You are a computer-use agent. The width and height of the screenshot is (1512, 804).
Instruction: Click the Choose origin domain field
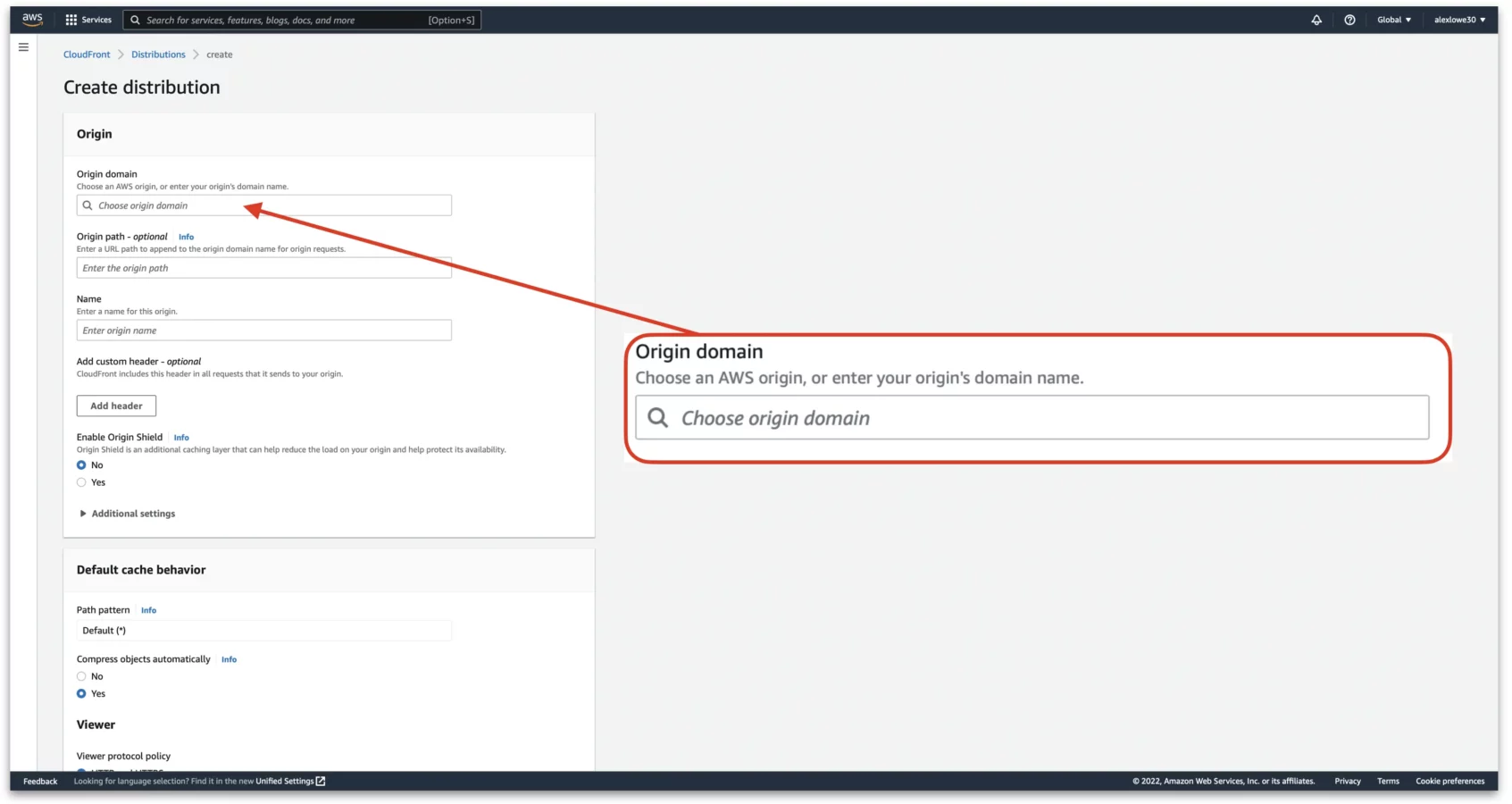(x=264, y=205)
